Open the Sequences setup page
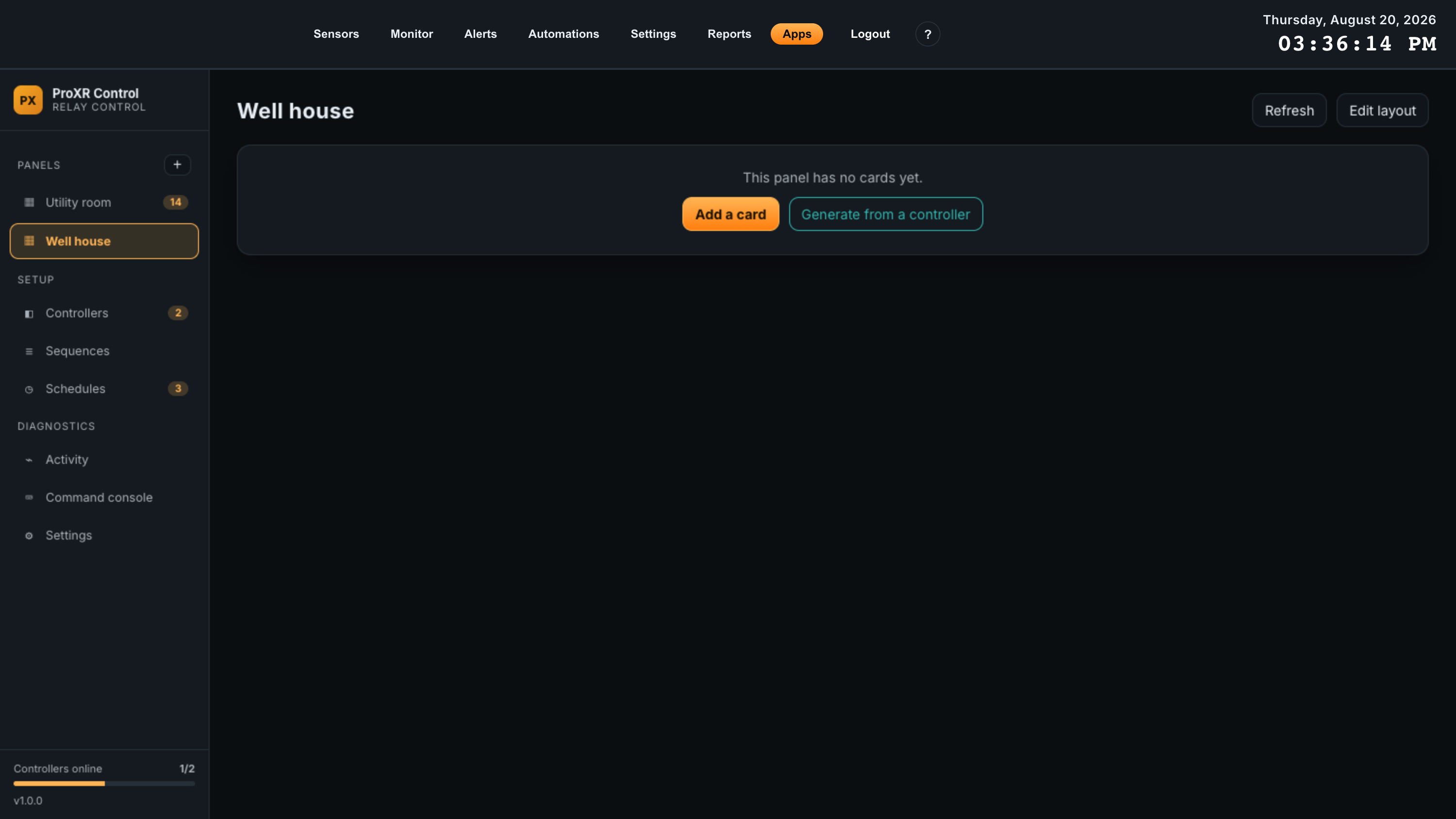This screenshot has height=819, width=1456. (104, 351)
